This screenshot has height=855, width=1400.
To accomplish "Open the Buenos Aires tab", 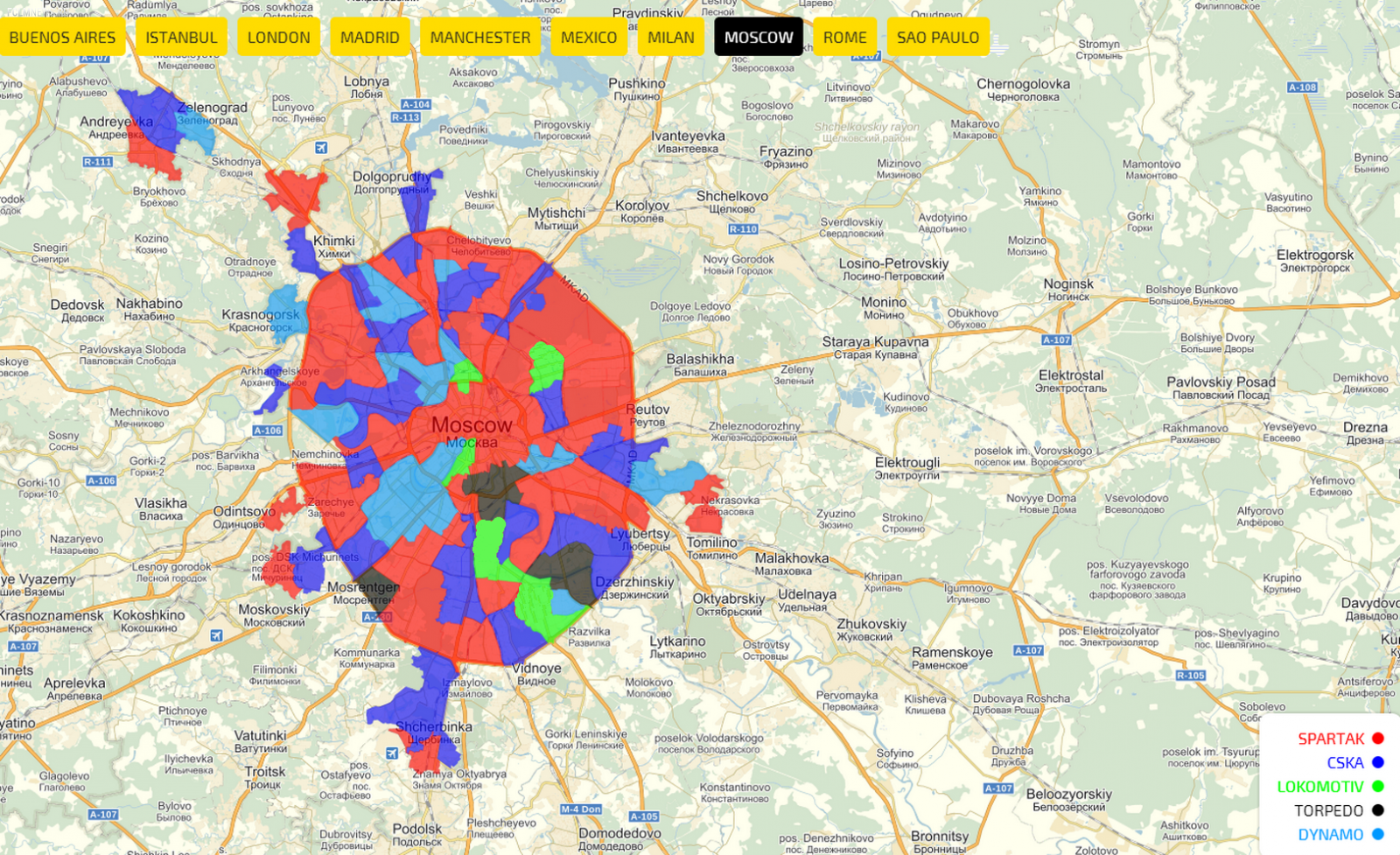I will [x=62, y=38].
